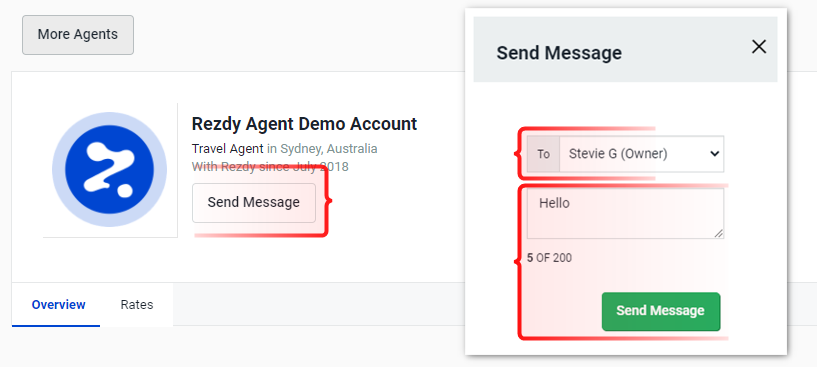Click the Send Message dialog title
Image resolution: width=817 pixels, height=367 pixels.
tap(559, 53)
